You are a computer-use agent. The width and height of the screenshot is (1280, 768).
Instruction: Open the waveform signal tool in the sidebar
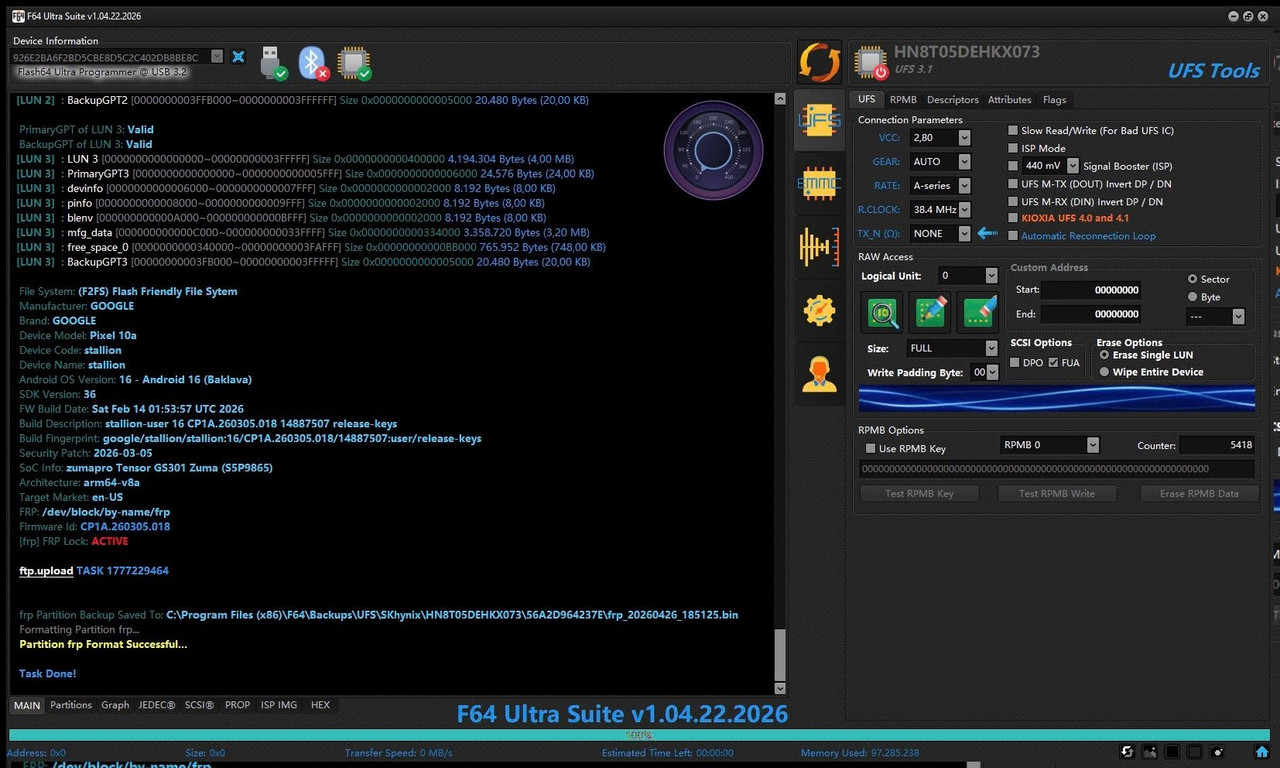(819, 247)
